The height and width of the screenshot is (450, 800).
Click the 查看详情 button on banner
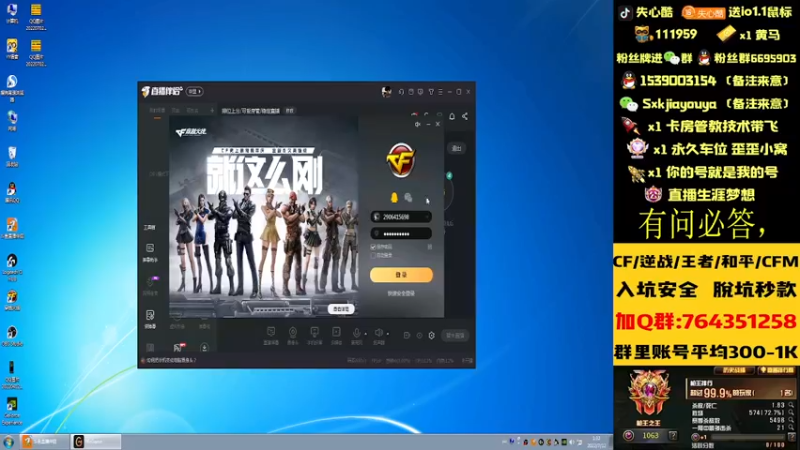[x=341, y=309]
